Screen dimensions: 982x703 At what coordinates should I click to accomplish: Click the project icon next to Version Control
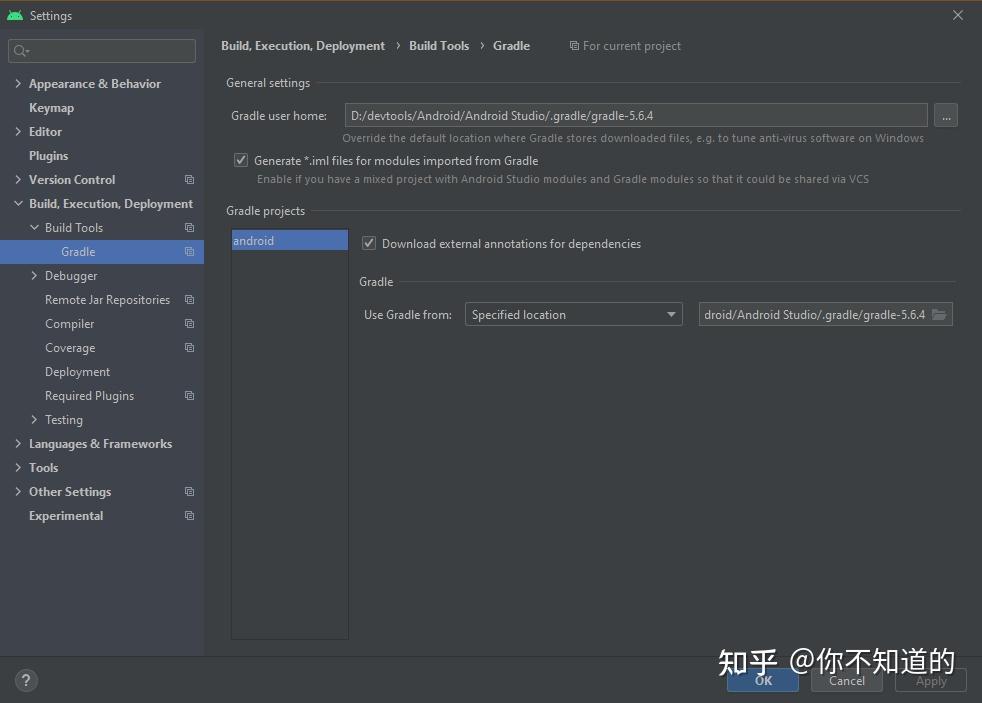coord(189,179)
